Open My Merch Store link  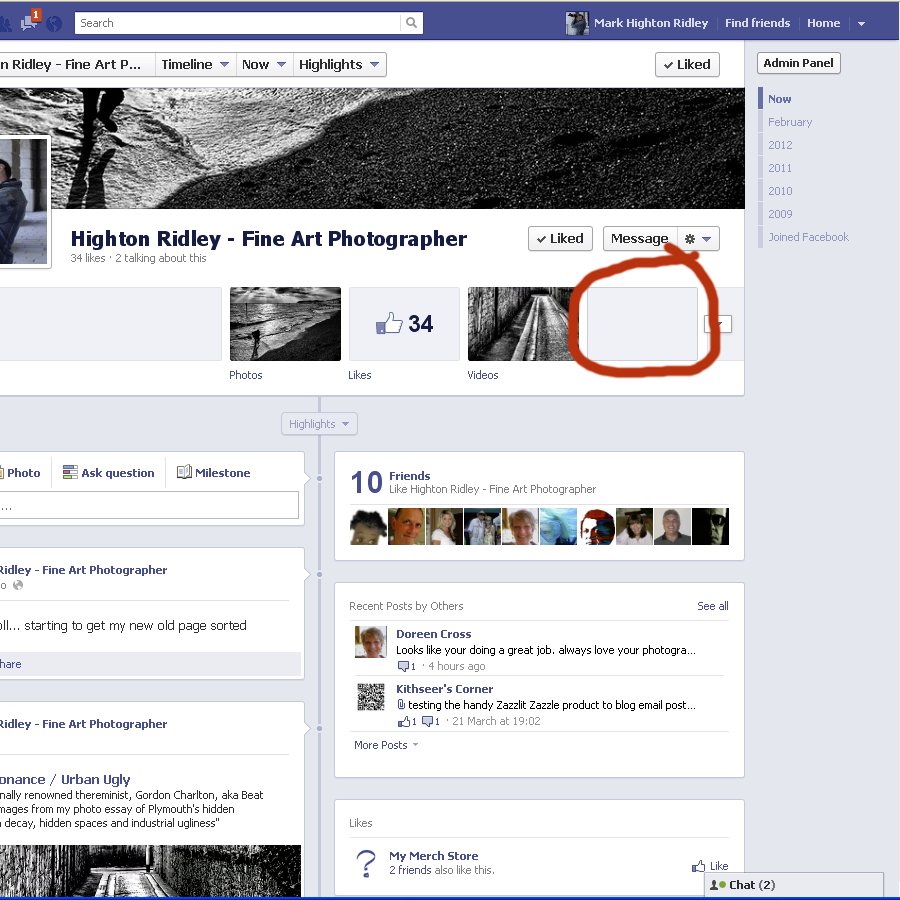pyautogui.click(x=433, y=856)
